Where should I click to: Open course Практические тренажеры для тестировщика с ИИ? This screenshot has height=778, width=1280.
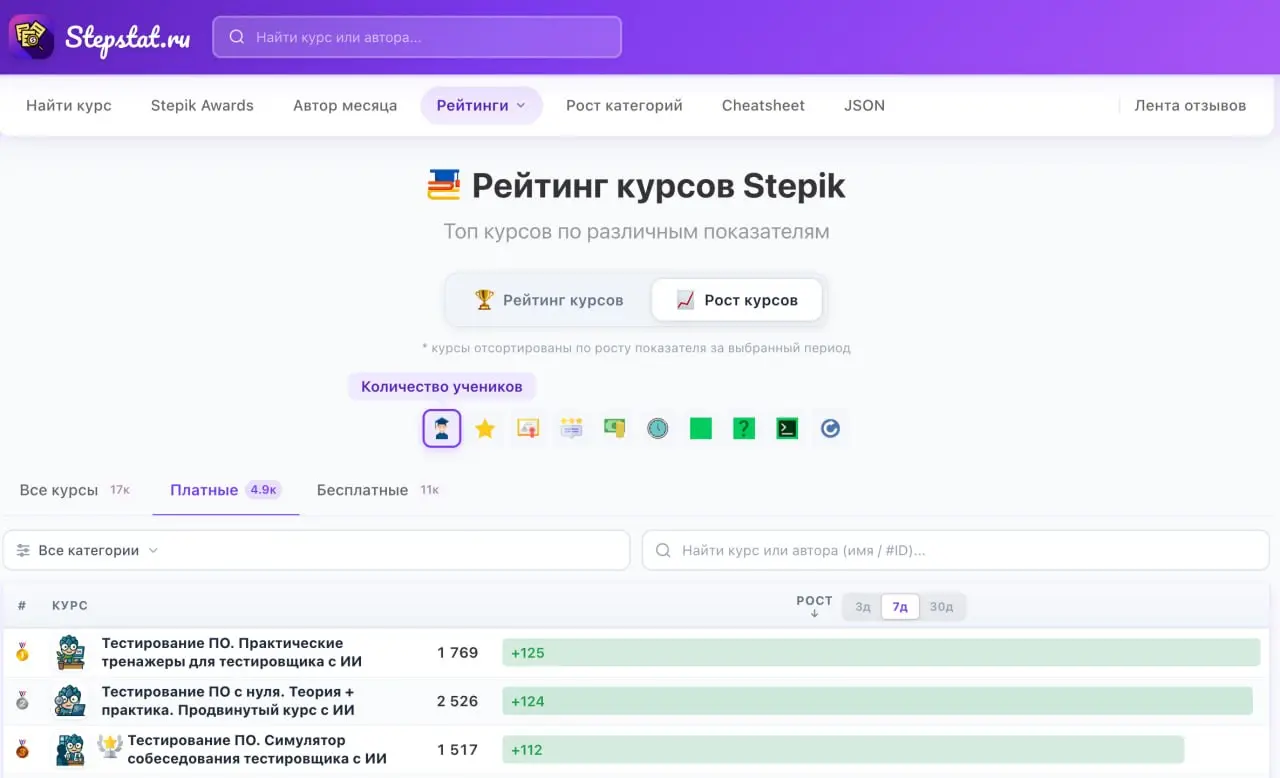click(231, 652)
